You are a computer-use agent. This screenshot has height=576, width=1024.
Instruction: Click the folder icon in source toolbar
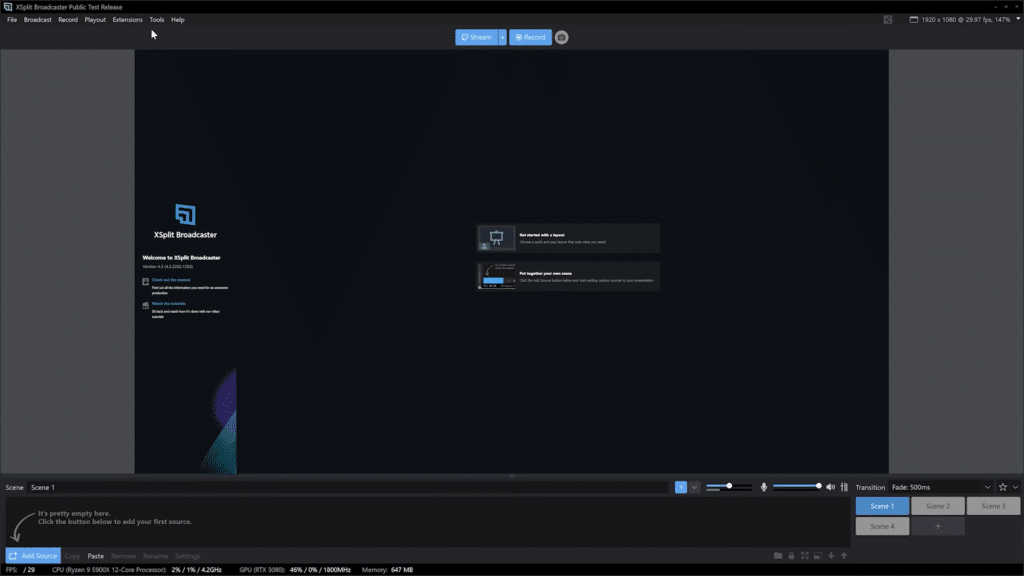click(x=778, y=556)
